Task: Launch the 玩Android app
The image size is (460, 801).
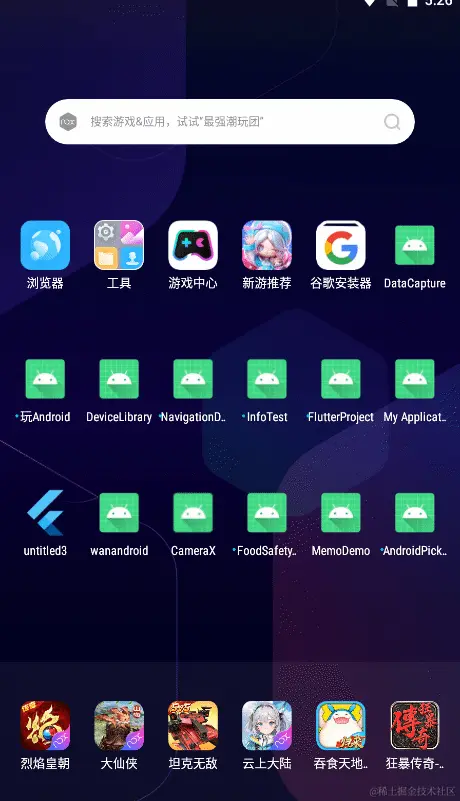Action: [45, 379]
